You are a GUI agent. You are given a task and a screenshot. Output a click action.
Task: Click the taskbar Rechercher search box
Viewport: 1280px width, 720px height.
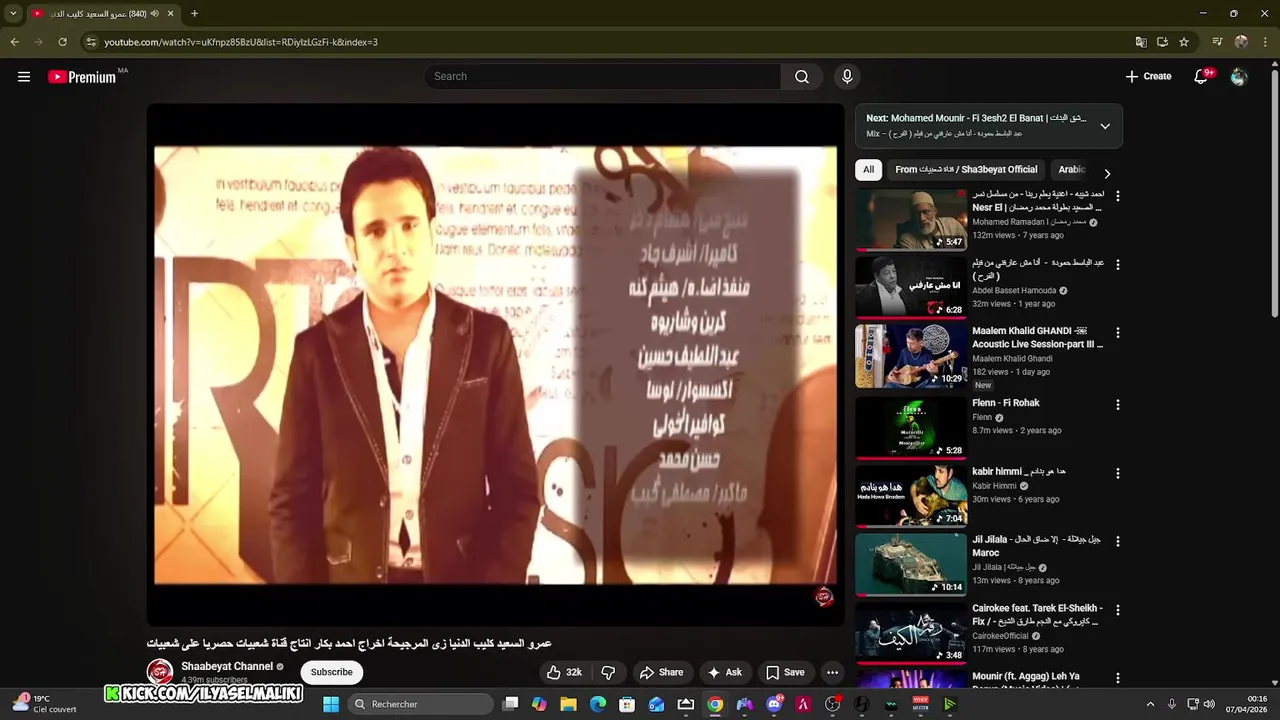pos(421,704)
